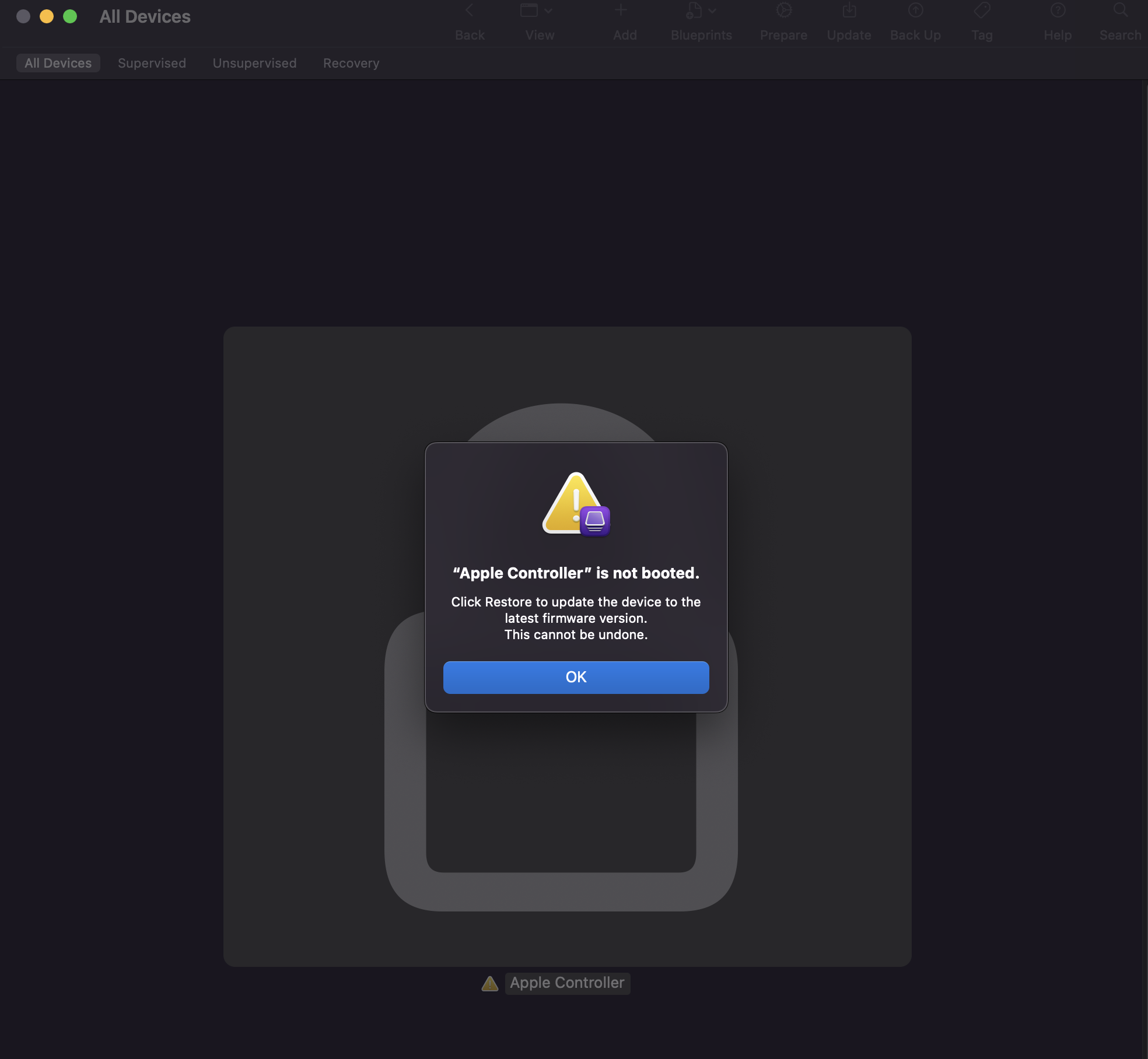This screenshot has width=1148, height=1059.
Task: Click the Search magnifier icon
Action: [1121, 10]
